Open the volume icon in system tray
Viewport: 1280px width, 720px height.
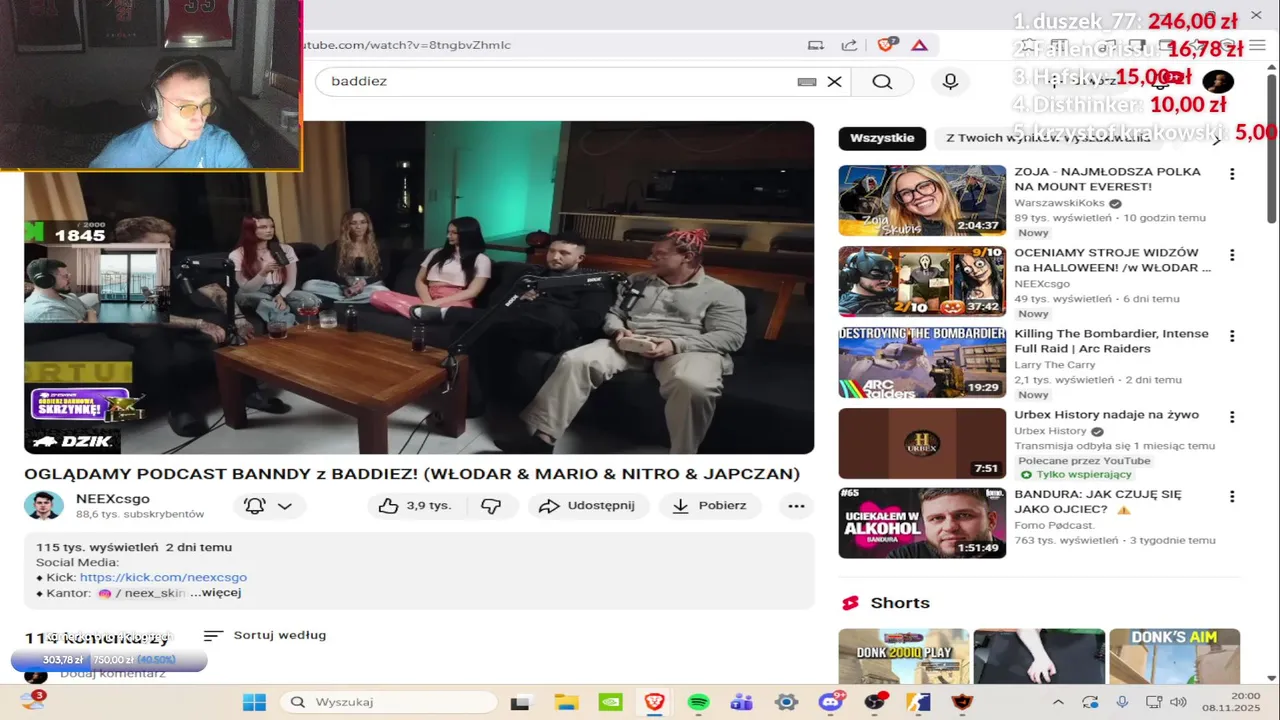click(x=1178, y=702)
